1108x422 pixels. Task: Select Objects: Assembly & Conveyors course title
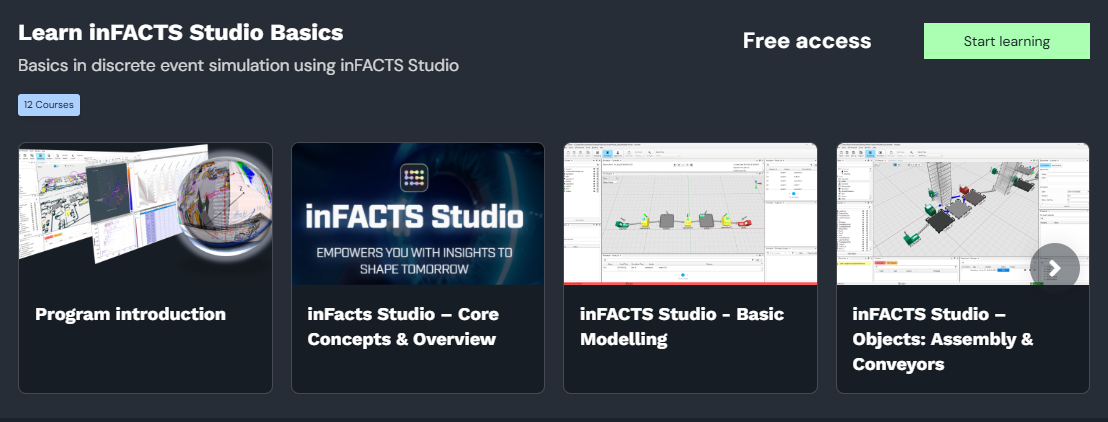pyautogui.click(x=943, y=339)
